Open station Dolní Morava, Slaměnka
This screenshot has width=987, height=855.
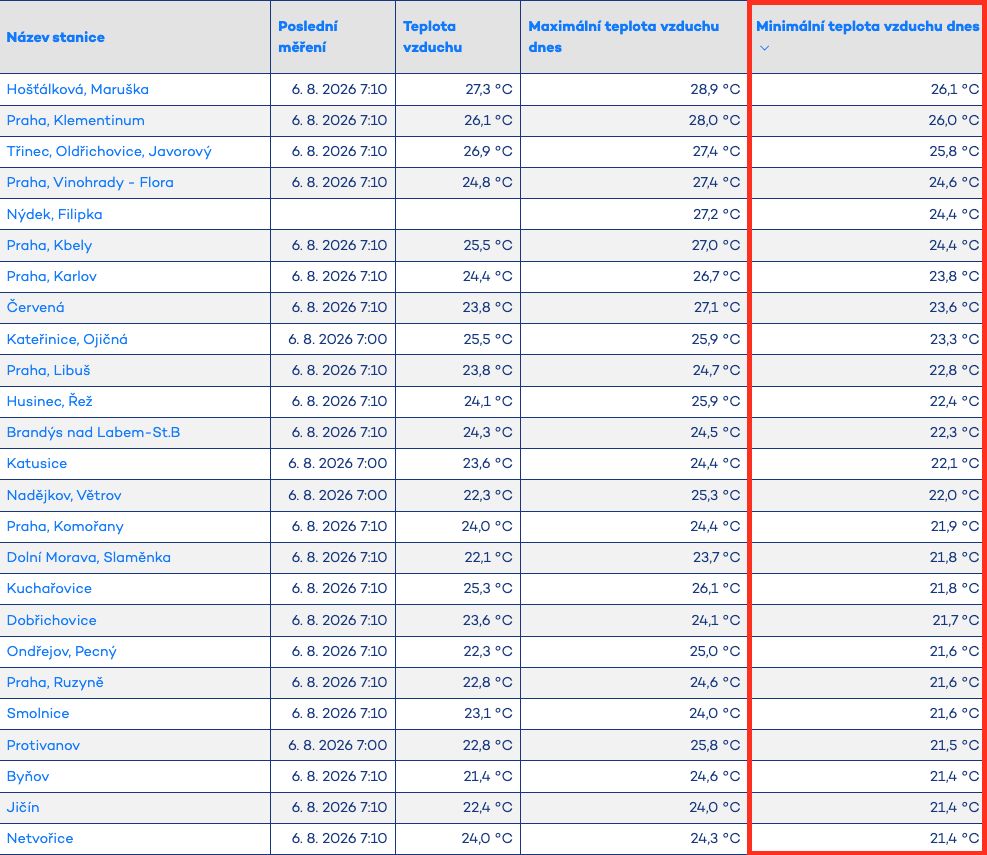tap(89, 557)
